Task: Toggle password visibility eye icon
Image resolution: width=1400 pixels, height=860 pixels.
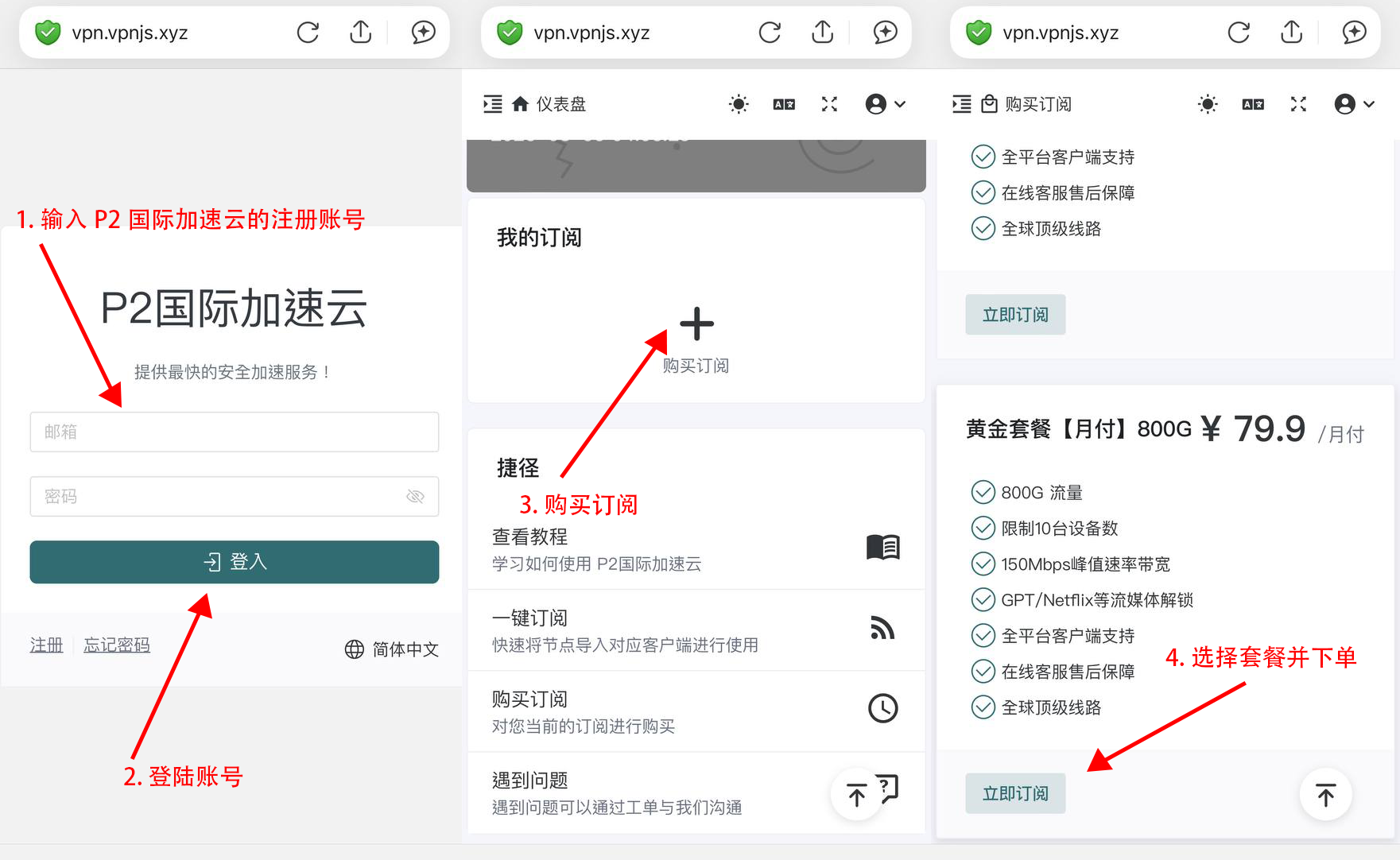Action: tap(415, 497)
